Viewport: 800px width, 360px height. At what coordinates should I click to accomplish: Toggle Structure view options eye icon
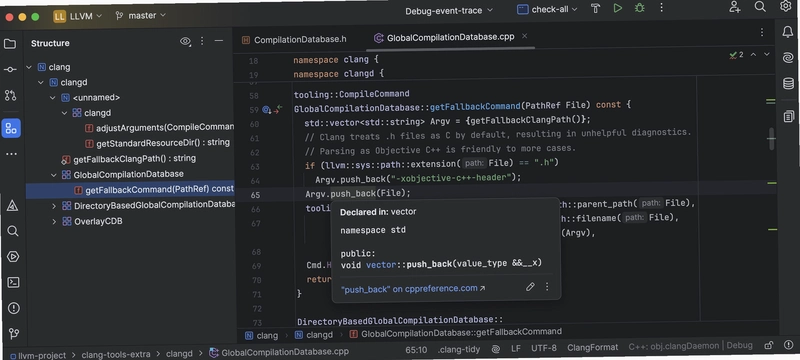(x=185, y=41)
